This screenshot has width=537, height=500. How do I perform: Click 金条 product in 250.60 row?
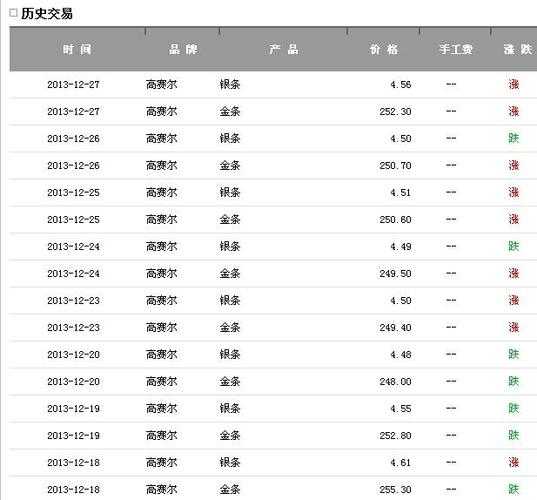[230, 220]
